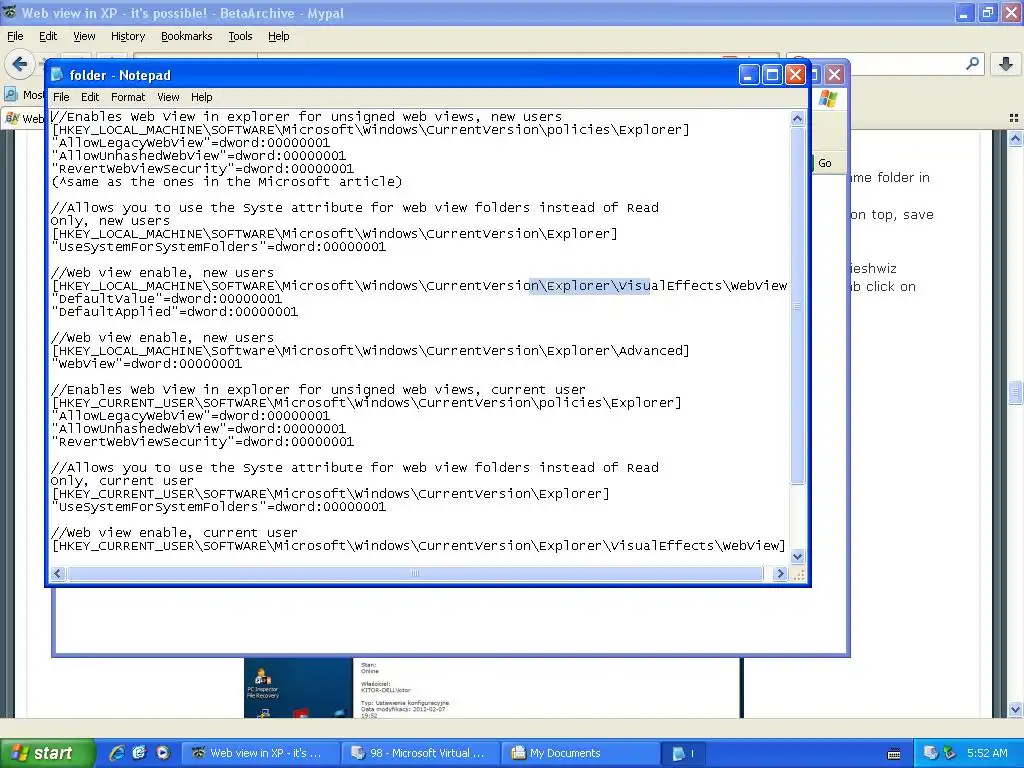This screenshot has width=1024, height=768.
Task: Click Notepad horizontal scrollbar right arrow
Action: point(780,573)
